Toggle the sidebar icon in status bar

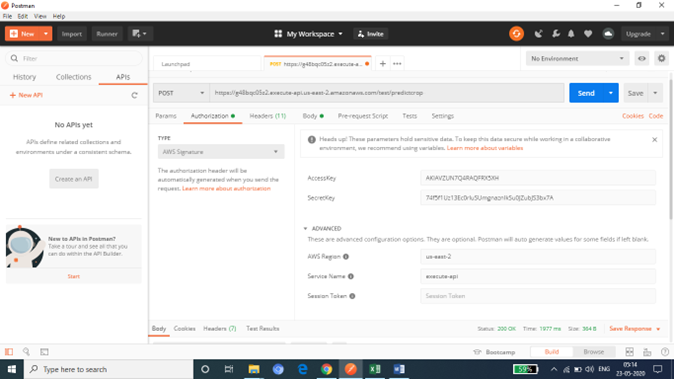pos(9,351)
